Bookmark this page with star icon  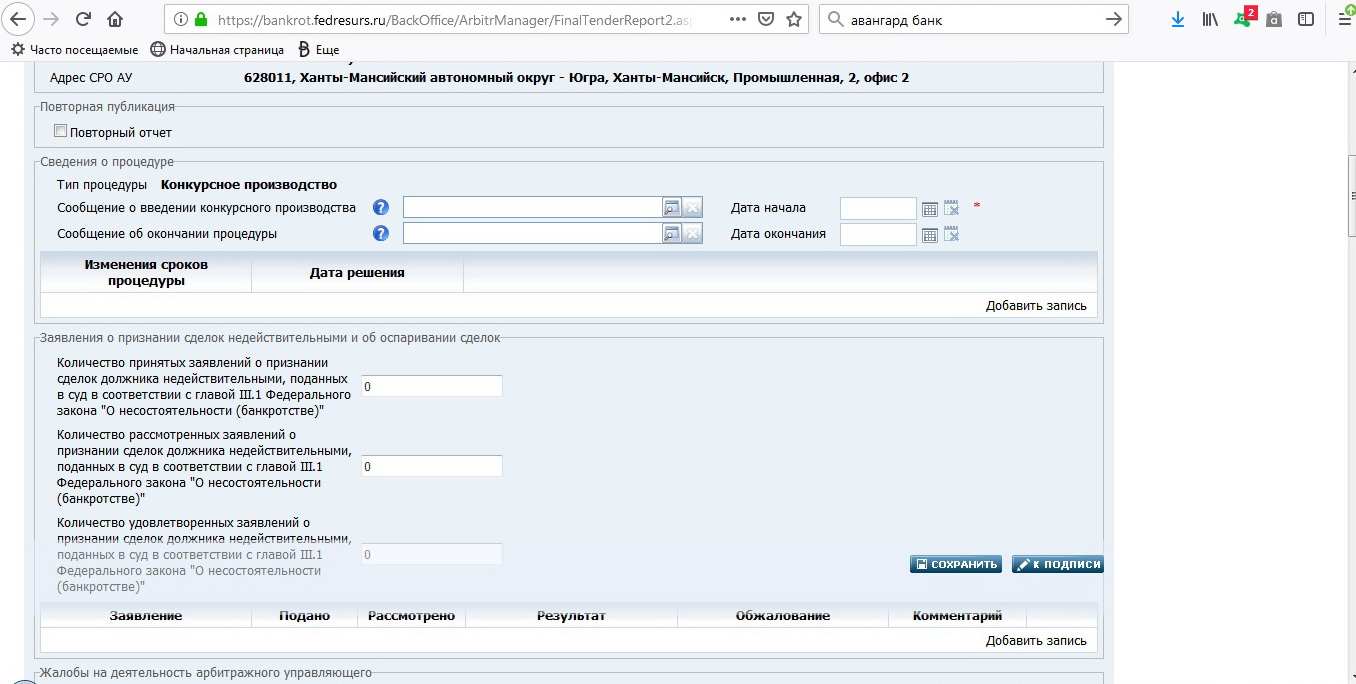[x=794, y=19]
